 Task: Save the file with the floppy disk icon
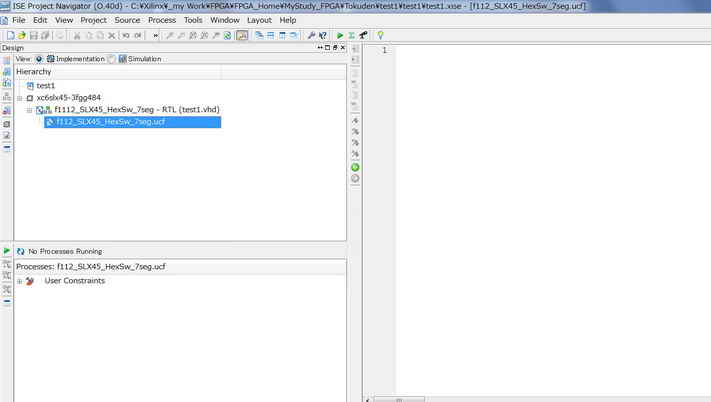click(x=34, y=35)
